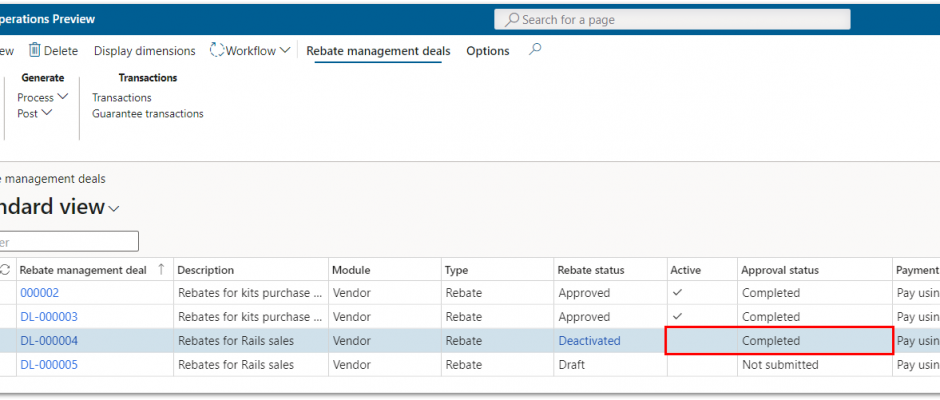Expand the Post dropdown under Generate
Viewport: 940px width, 400px height.
(47, 113)
